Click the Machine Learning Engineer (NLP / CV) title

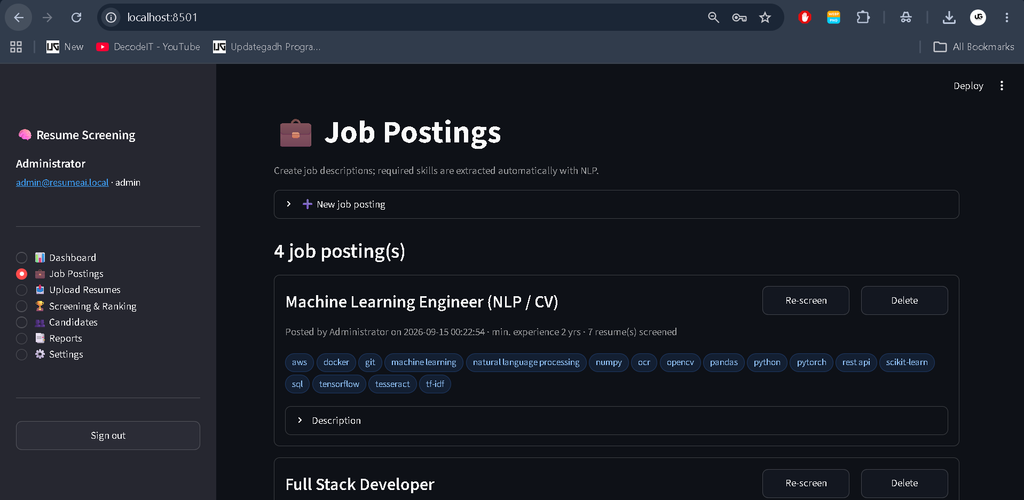tap(422, 302)
